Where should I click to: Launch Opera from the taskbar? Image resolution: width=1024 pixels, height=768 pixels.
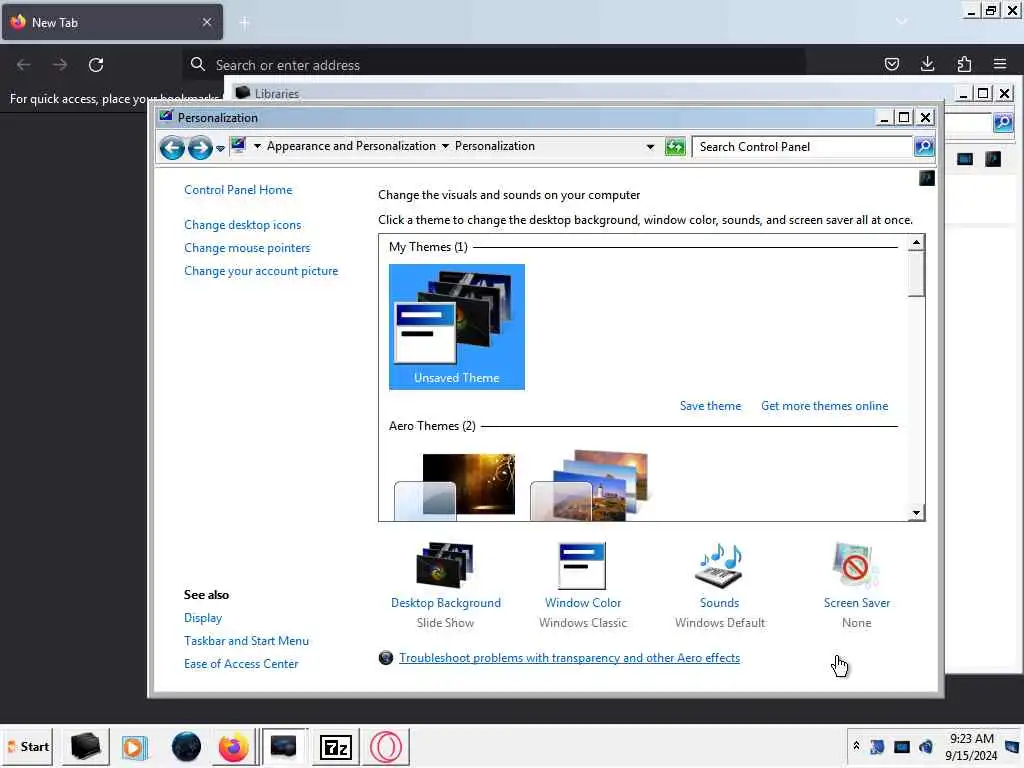385,747
